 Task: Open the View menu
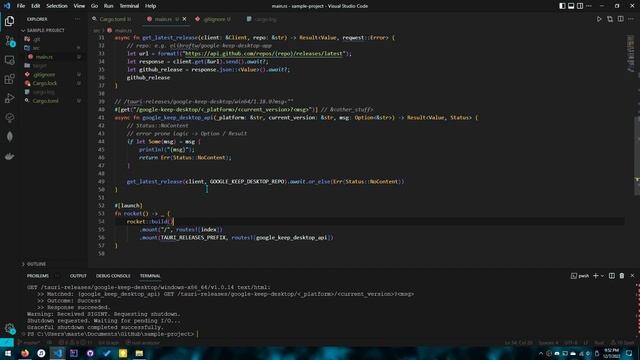79,6
